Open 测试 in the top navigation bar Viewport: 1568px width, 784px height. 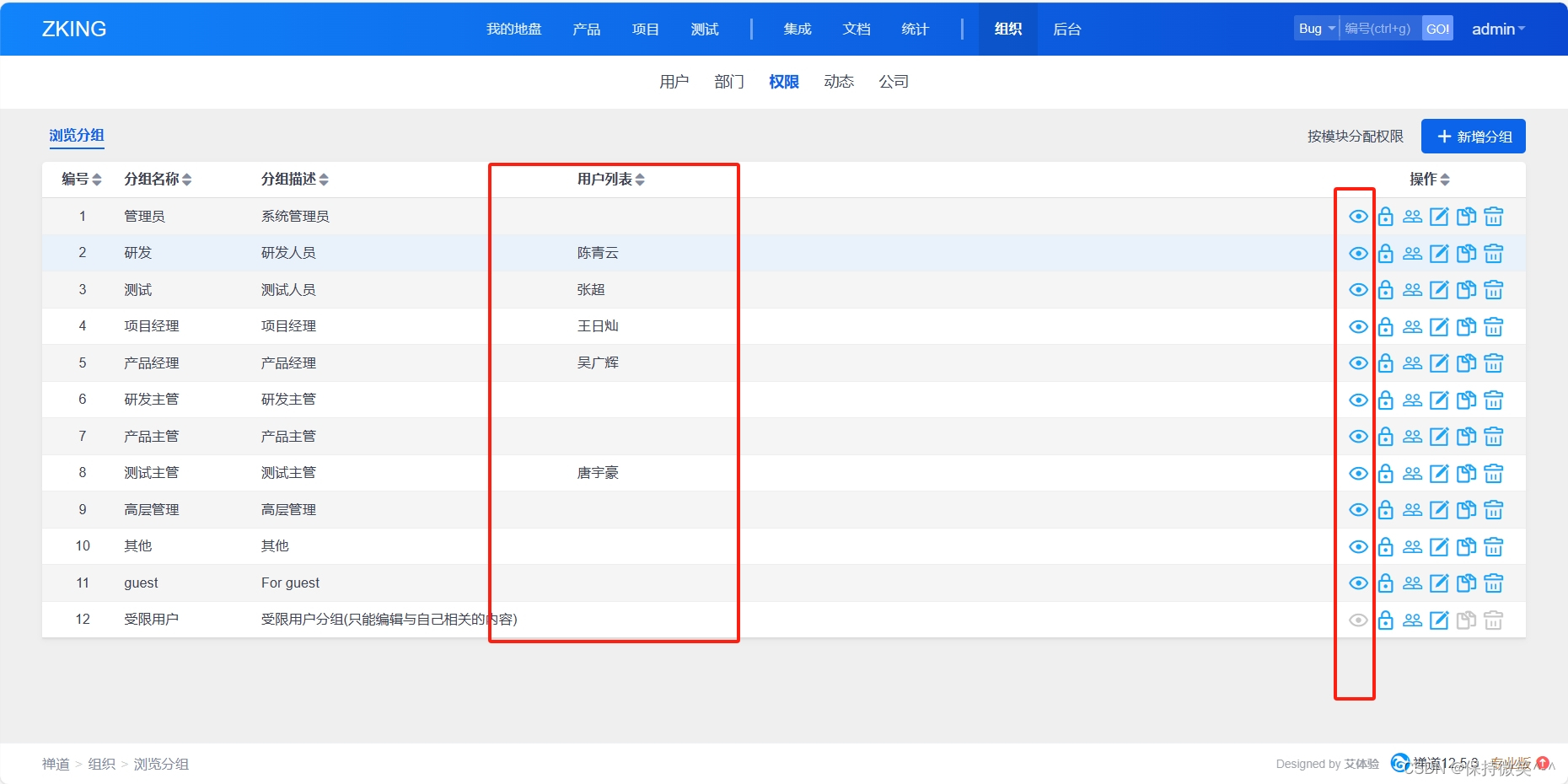705,30
